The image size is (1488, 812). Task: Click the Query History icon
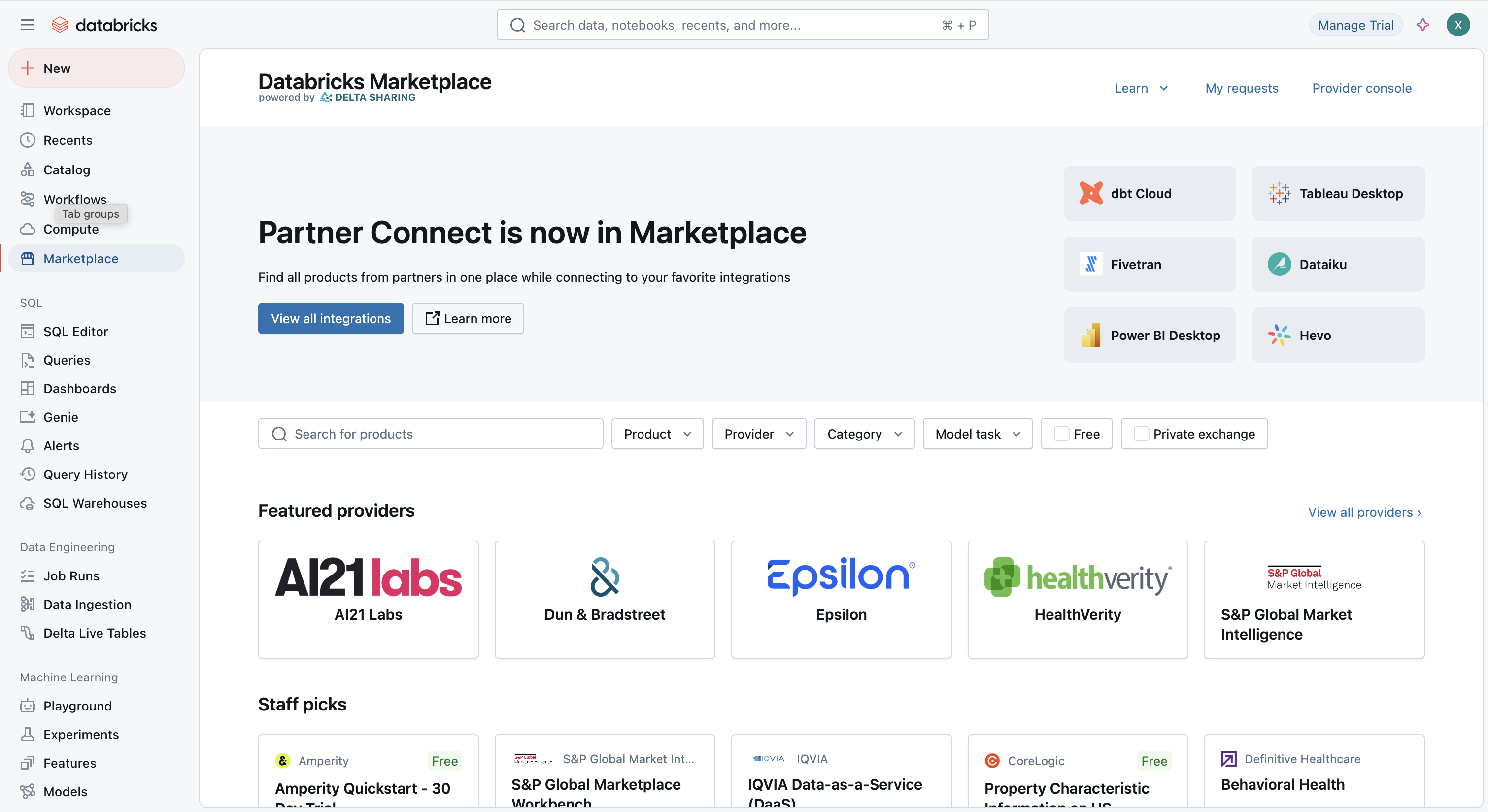pyautogui.click(x=28, y=474)
